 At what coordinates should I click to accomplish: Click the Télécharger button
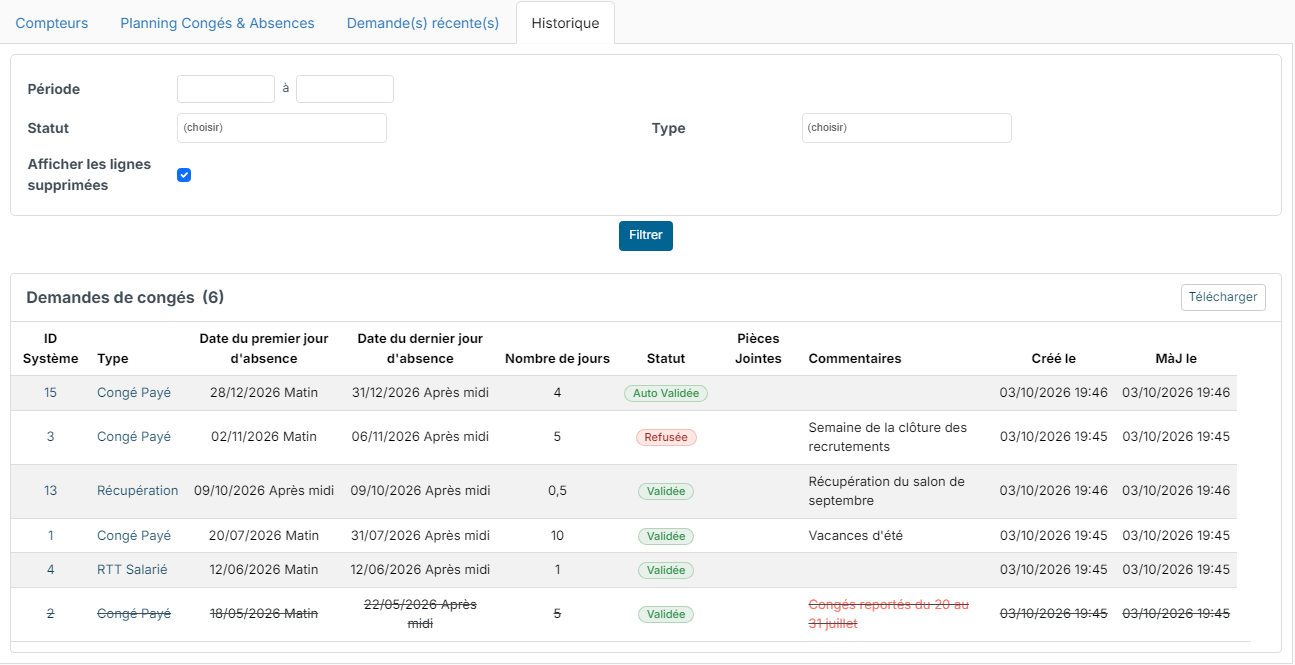1223,297
